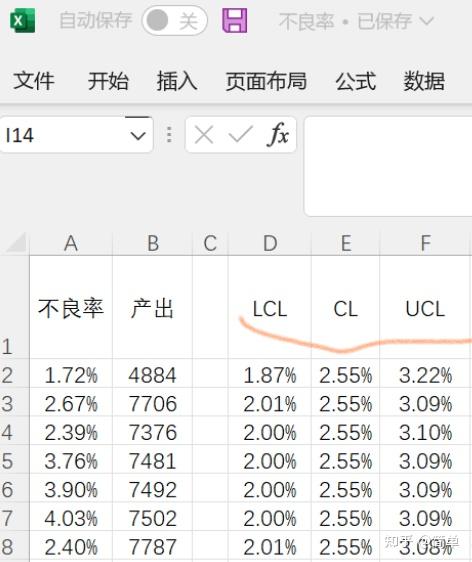
Task: Select column B header
Action: click(153, 243)
